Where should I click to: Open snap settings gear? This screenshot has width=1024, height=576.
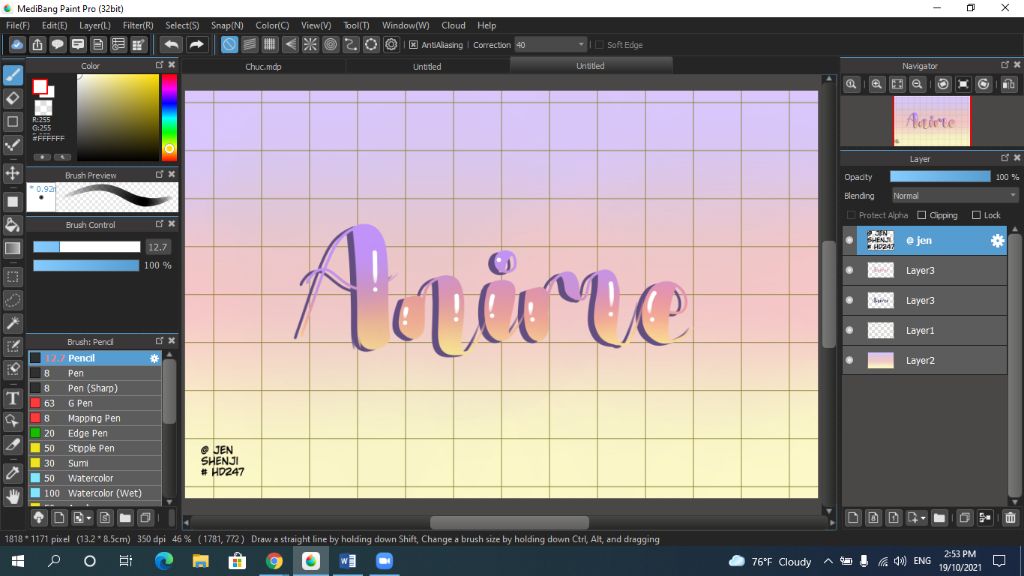click(391, 44)
